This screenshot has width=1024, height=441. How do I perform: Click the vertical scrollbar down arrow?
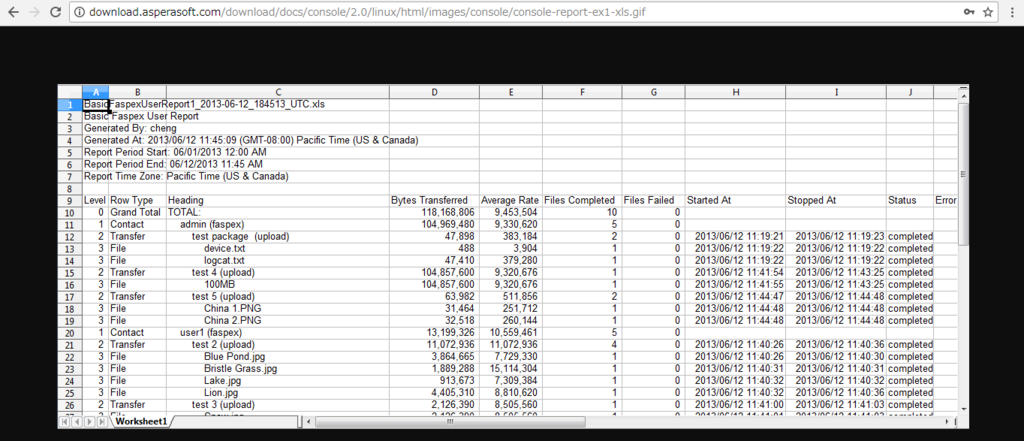click(963, 409)
